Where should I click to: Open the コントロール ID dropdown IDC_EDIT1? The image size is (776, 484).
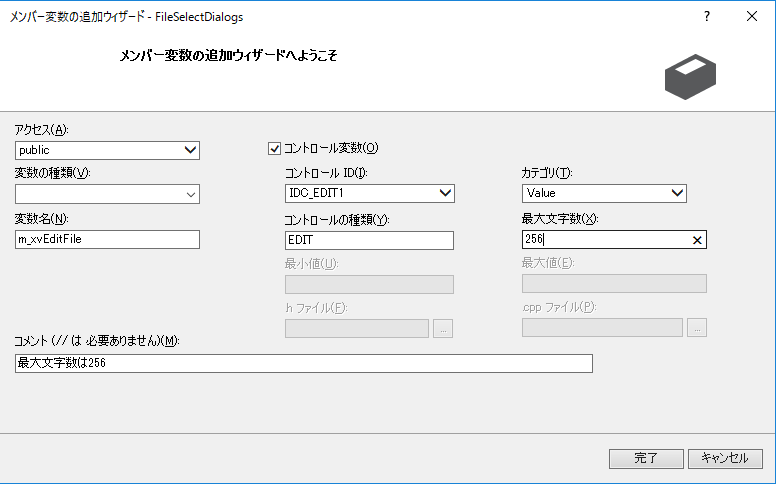370,193
